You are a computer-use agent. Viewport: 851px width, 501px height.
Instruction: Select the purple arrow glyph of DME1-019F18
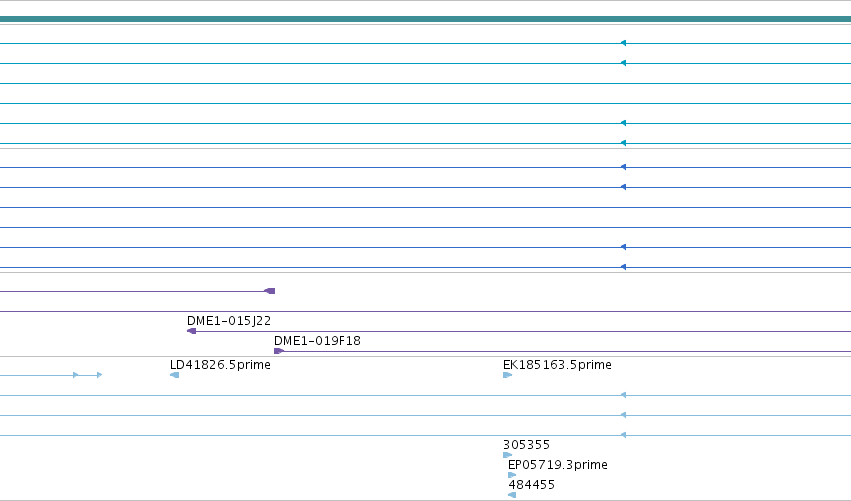click(279, 351)
